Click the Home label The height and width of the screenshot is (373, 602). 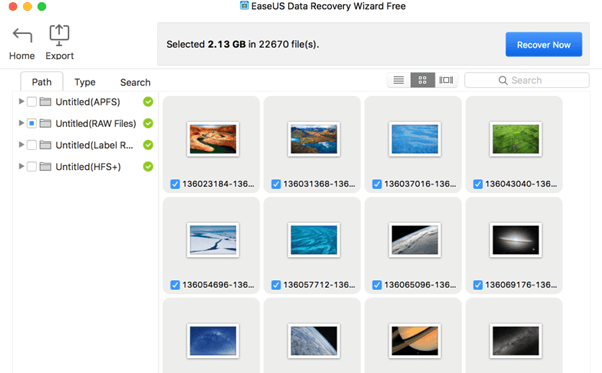(x=22, y=56)
